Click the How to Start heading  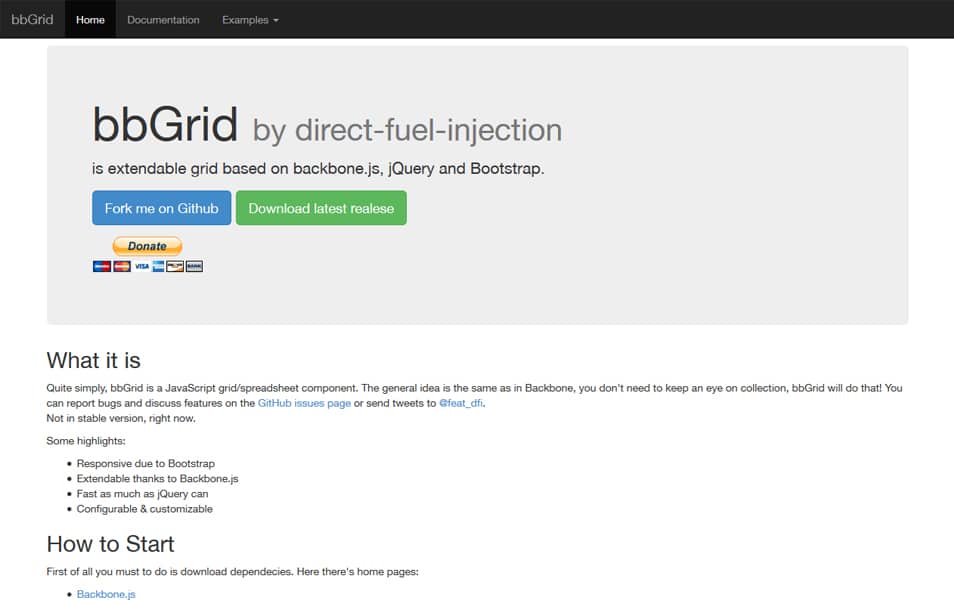coord(110,544)
